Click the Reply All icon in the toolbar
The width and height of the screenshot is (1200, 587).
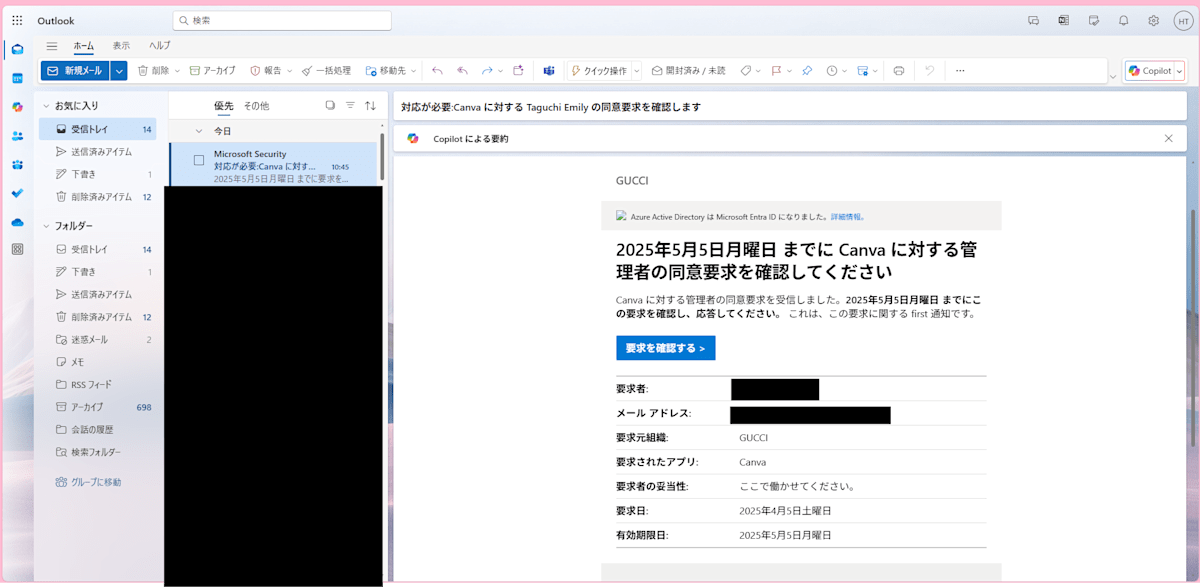462,71
